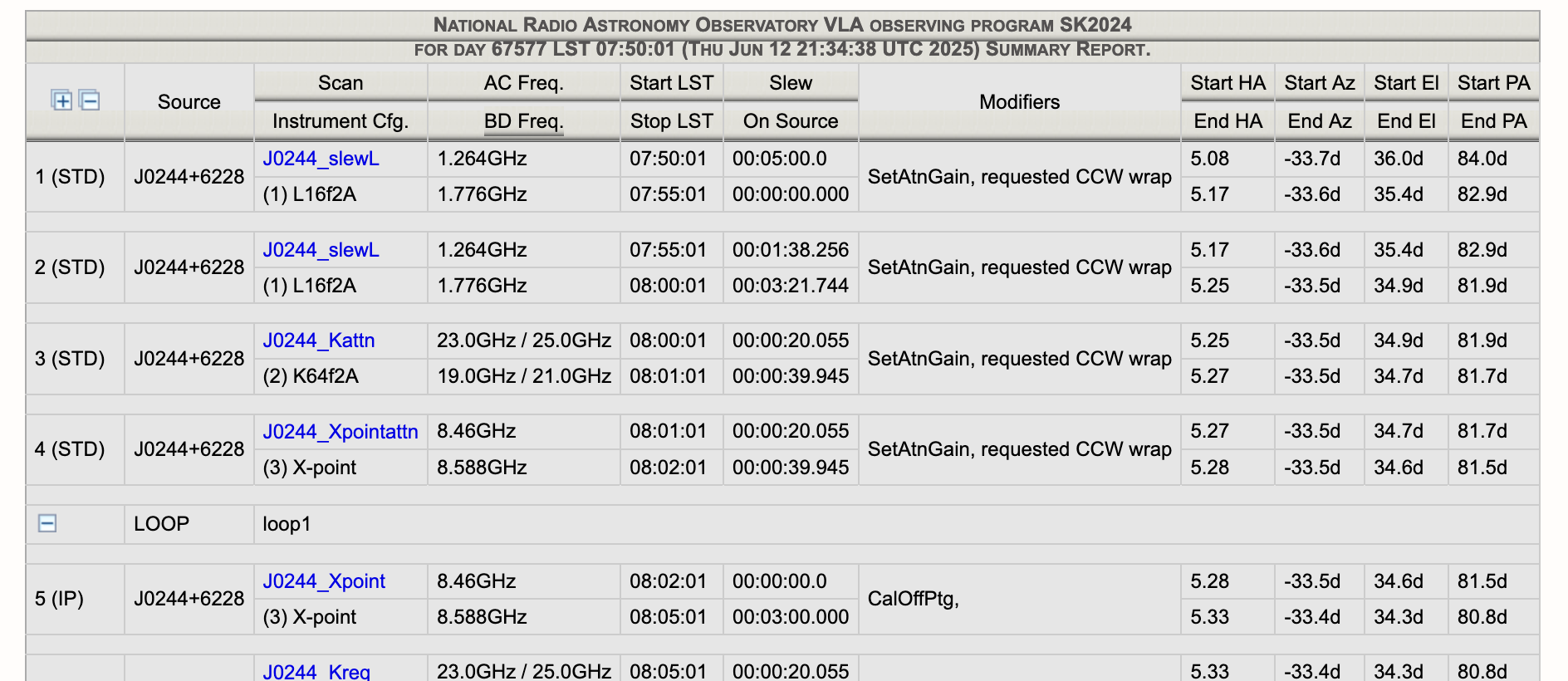This screenshot has width=1568, height=681.
Task: Click the loop1 label text
Action: (287, 524)
